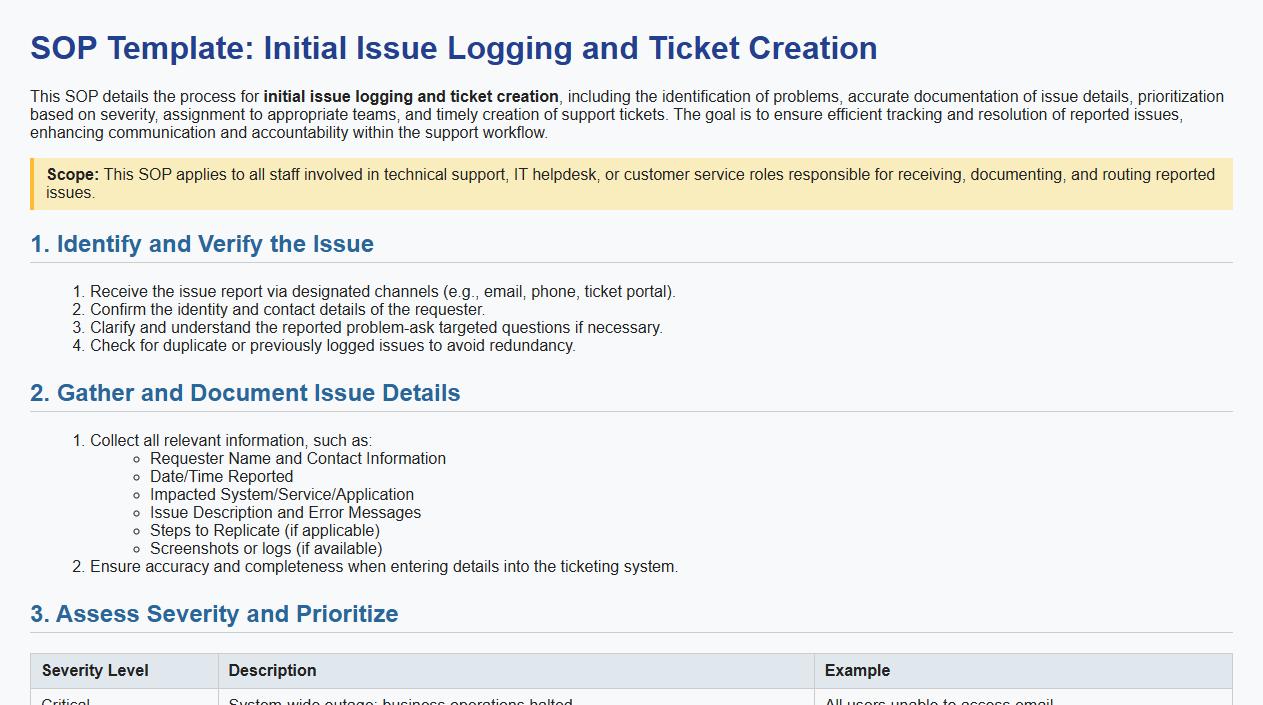
Task: Click the main SOP Template title heading
Action: (453, 48)
